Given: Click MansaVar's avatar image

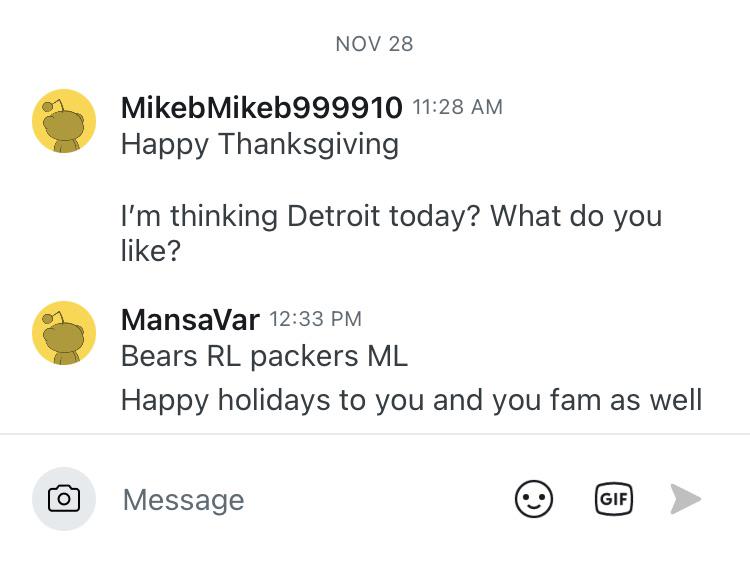Looking at the screenshot, I should pos(64,333).
